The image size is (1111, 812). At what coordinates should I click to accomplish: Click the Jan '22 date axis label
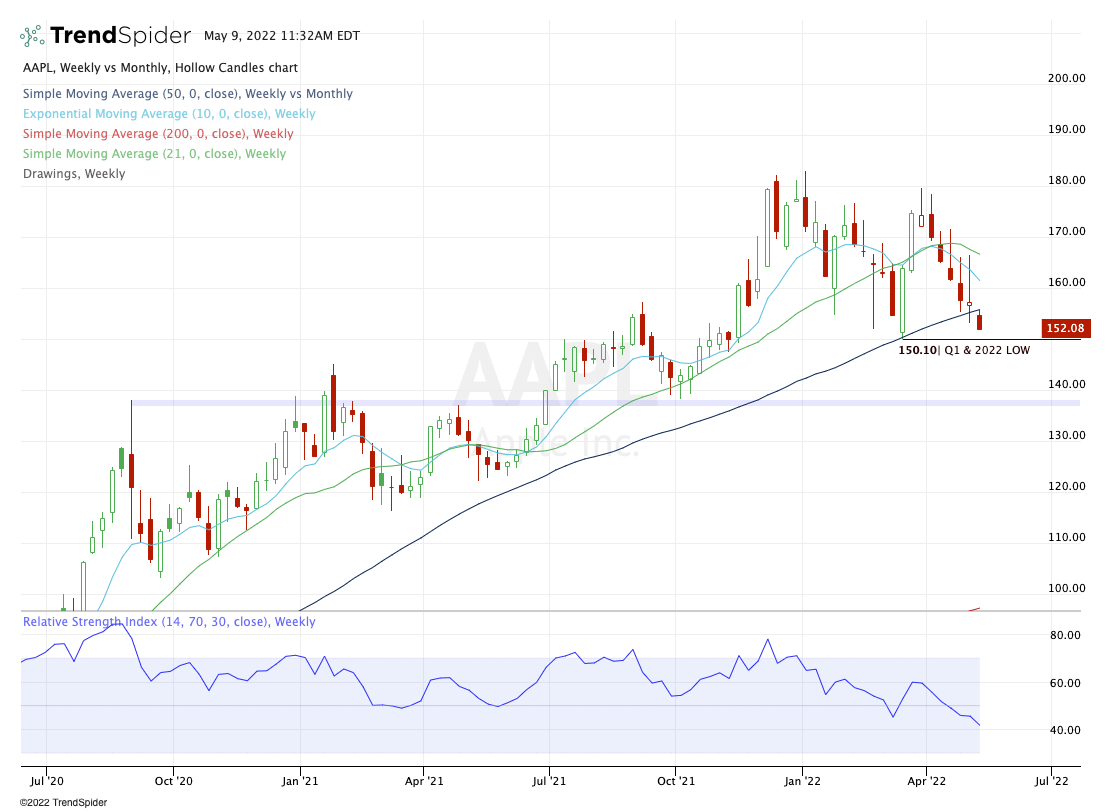802,781
